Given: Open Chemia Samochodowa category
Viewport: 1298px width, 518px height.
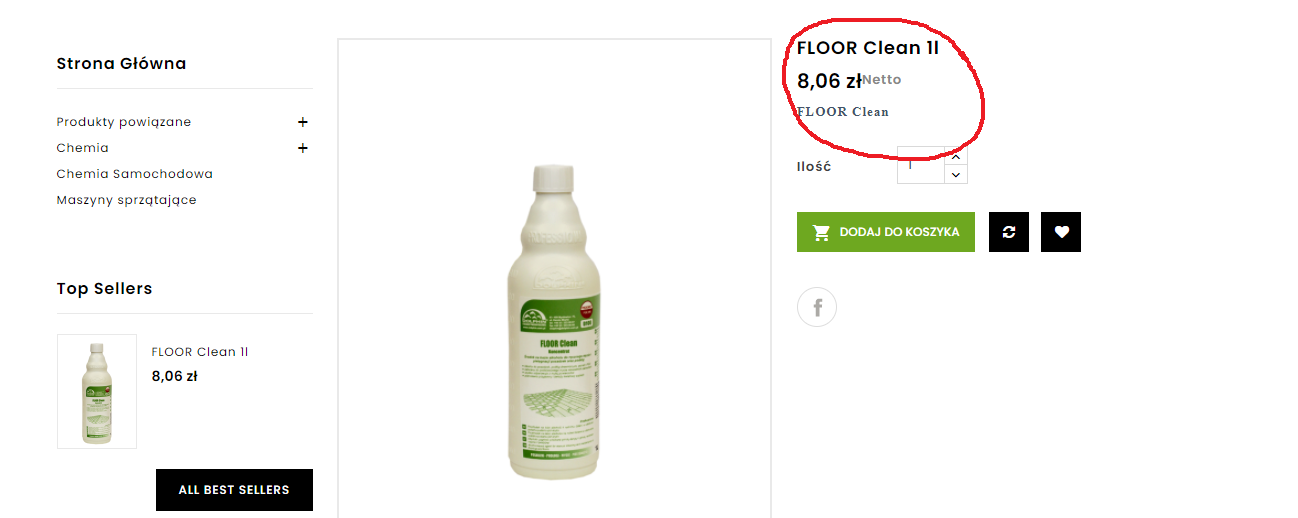Looking at the screenshot, I should click(x=135, y=174).
